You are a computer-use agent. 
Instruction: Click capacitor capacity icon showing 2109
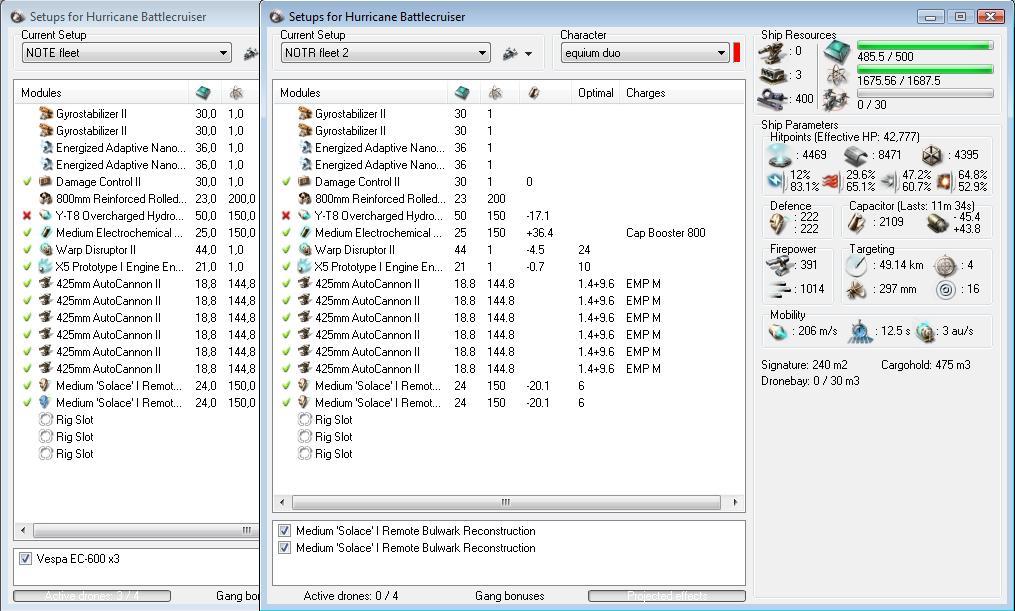pos(858,223)
